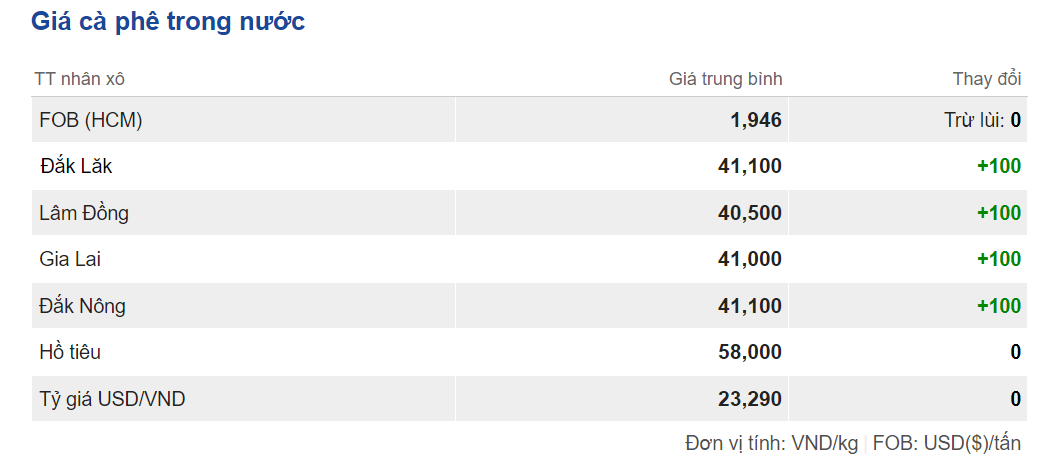Click the +100 change for Gia Lai
Screen dimensions: 1051x464
point(999,259)
